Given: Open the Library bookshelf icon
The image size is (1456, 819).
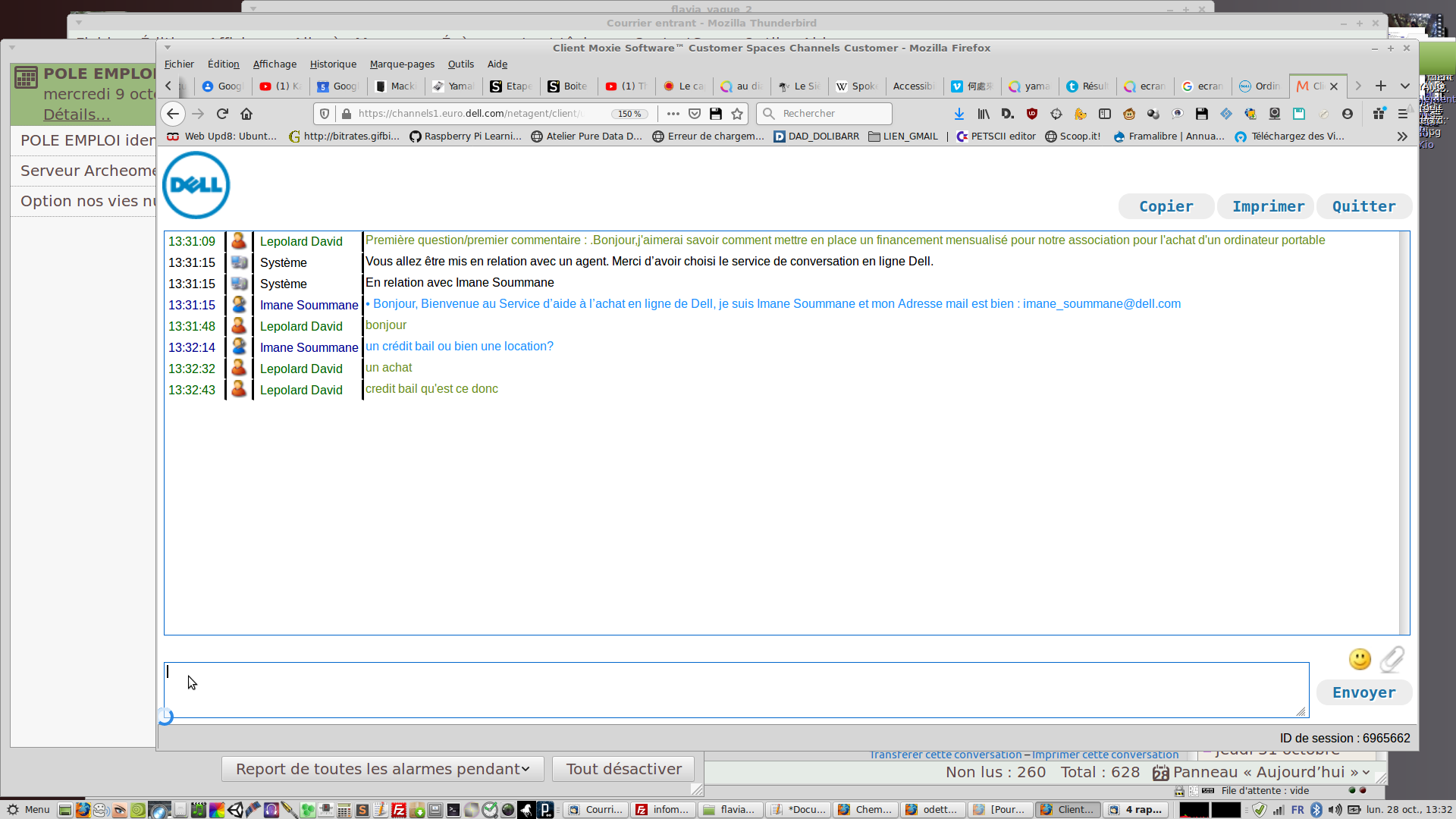Looking at the screenshot, I should pyautogui.click(x=984, y=114).
